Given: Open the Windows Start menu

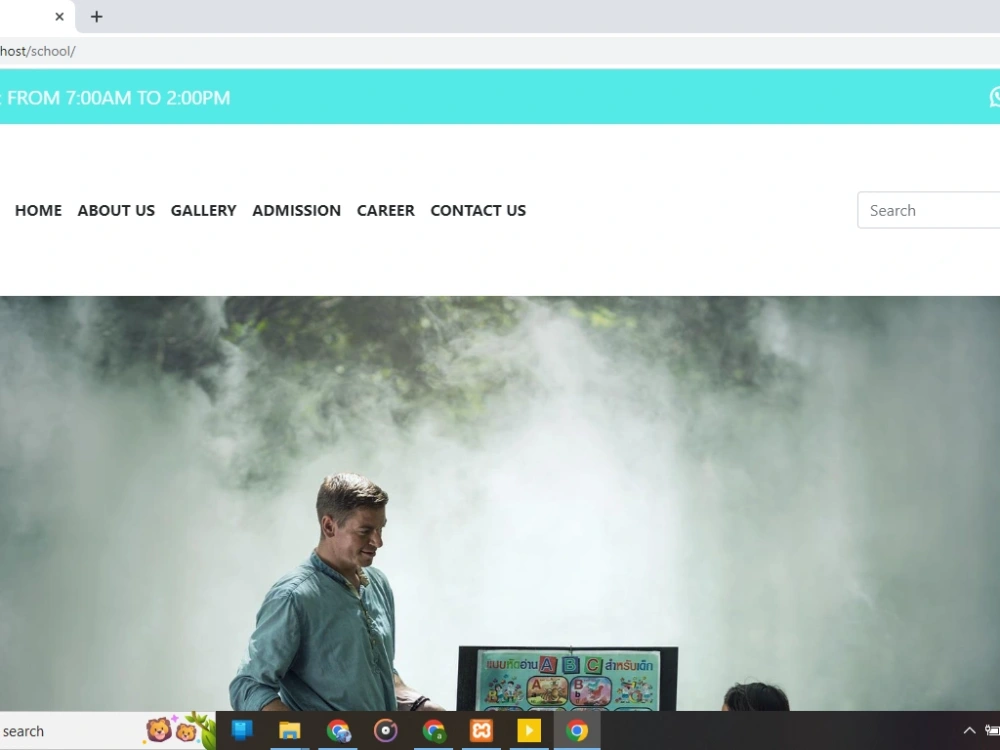Looking at the screenshot, I should pos(242,731).
